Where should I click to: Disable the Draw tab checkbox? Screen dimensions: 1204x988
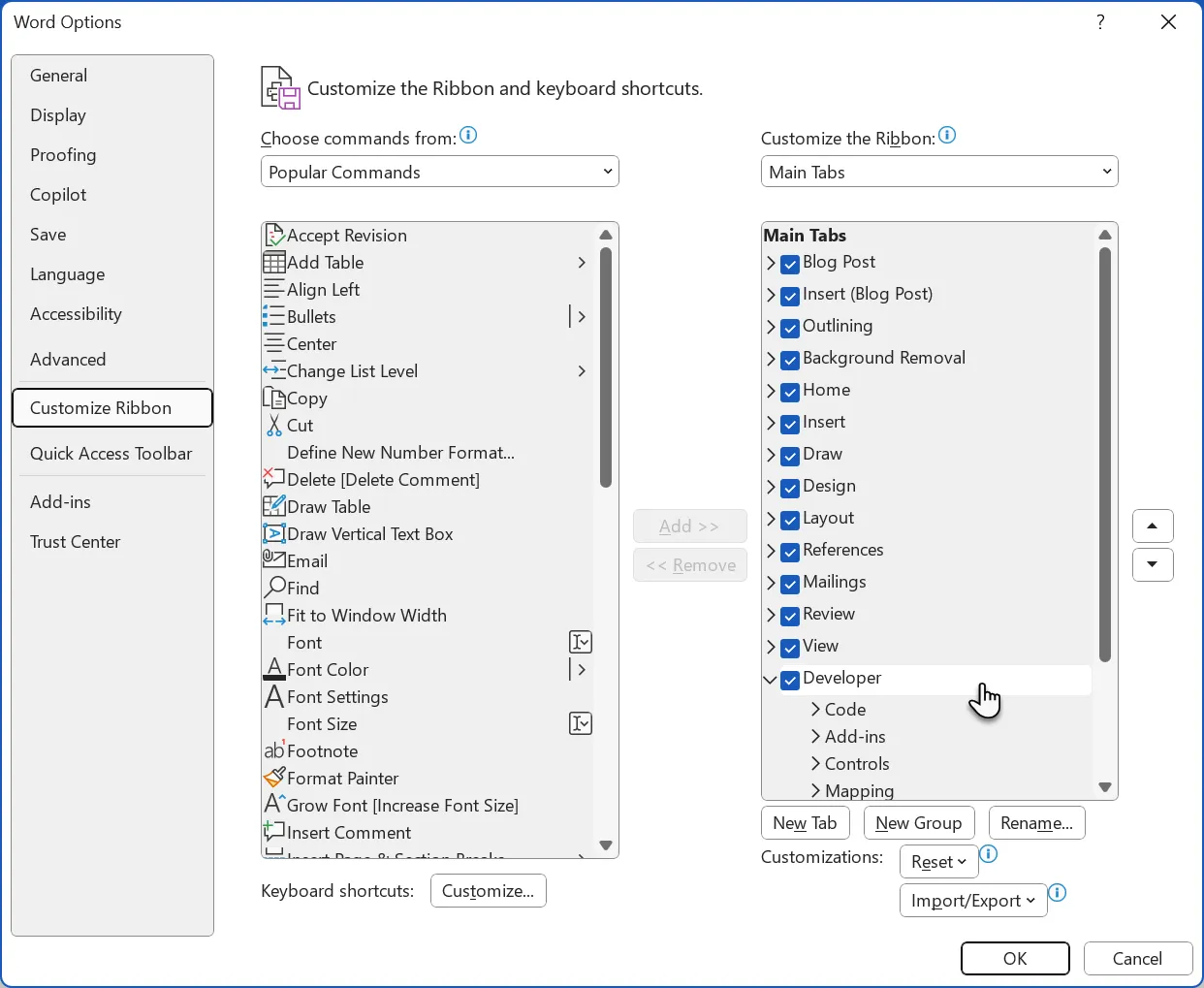(790, 456)
